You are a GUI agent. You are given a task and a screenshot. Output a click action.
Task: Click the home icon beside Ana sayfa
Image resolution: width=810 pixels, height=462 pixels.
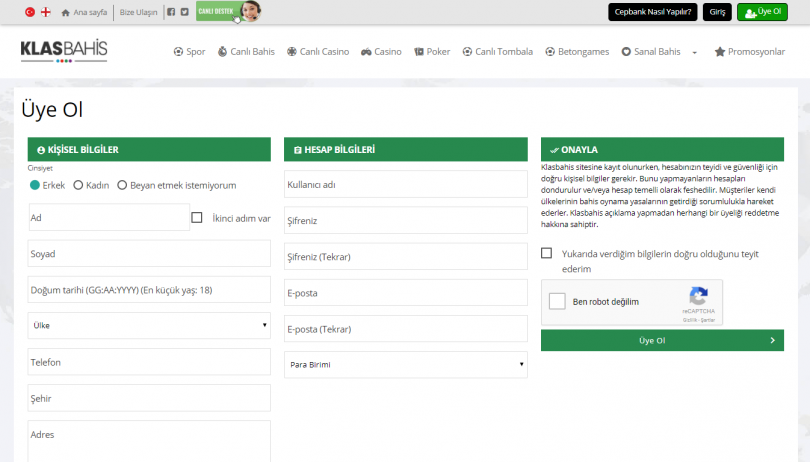65,12
